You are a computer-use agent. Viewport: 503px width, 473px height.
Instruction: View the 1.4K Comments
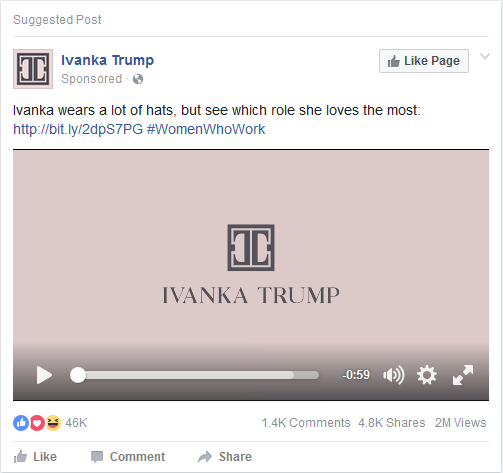pyautogui.click(x=306, y=423)
